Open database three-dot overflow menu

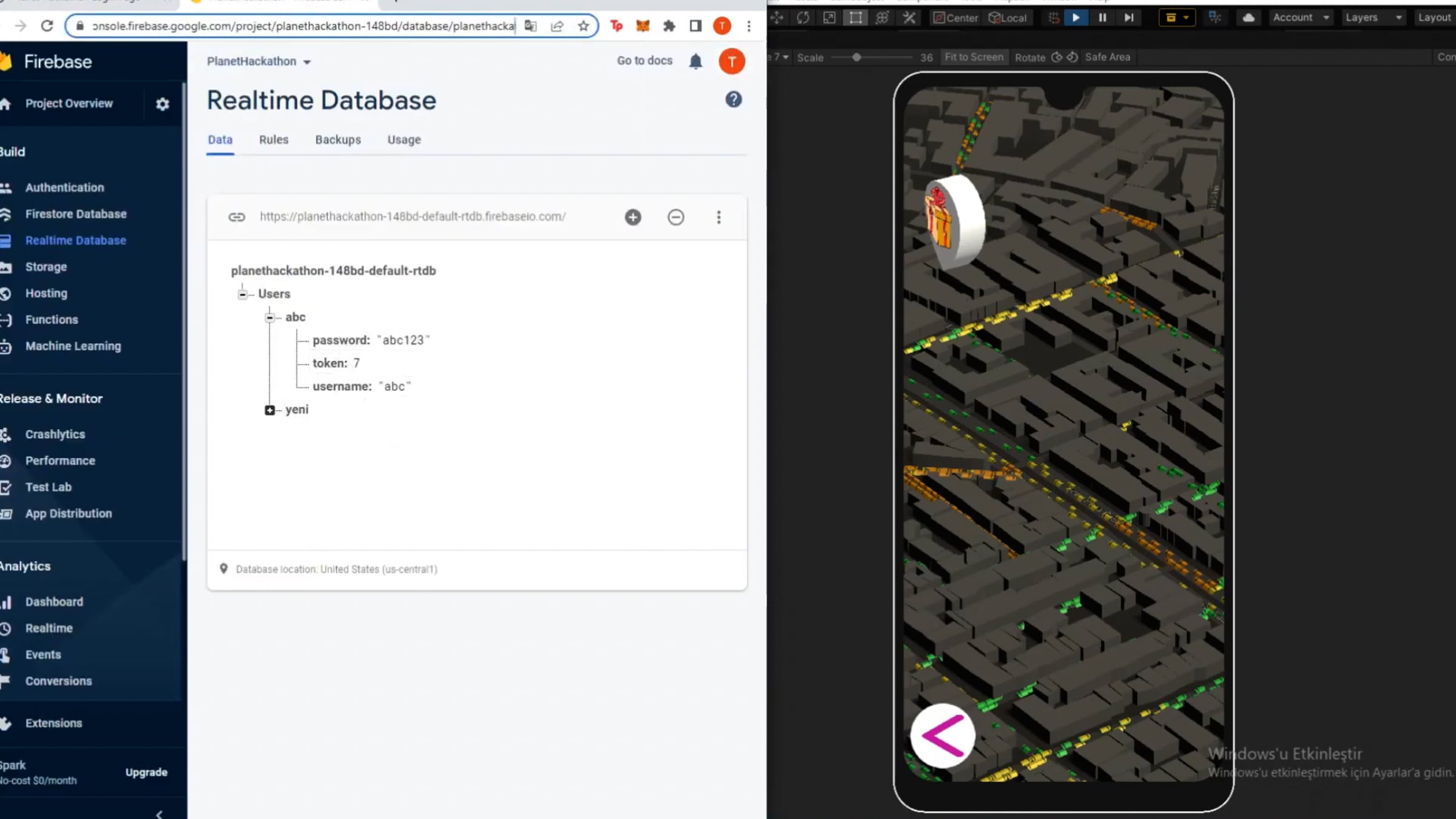point(719,217)
